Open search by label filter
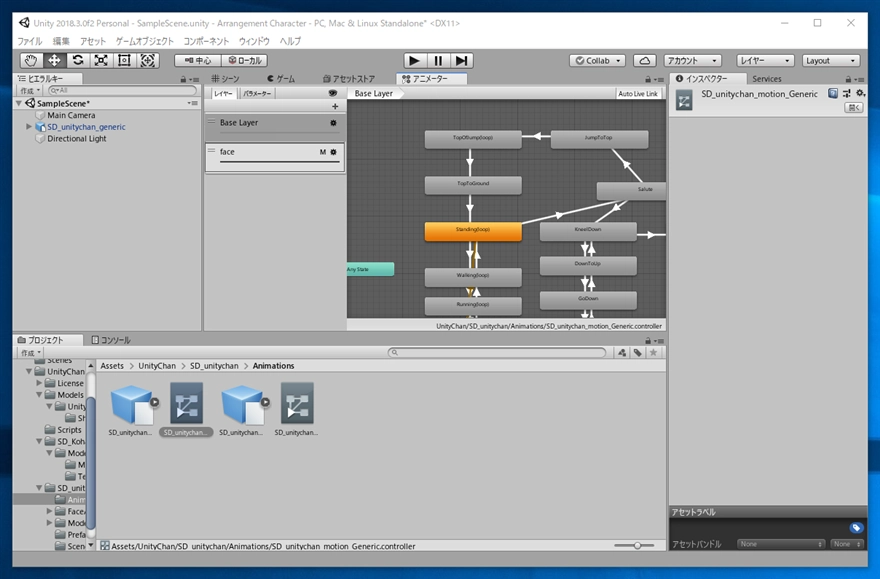The width and height of the screenshot is (880, 579). pyautogui.click(x=638, y=352)
